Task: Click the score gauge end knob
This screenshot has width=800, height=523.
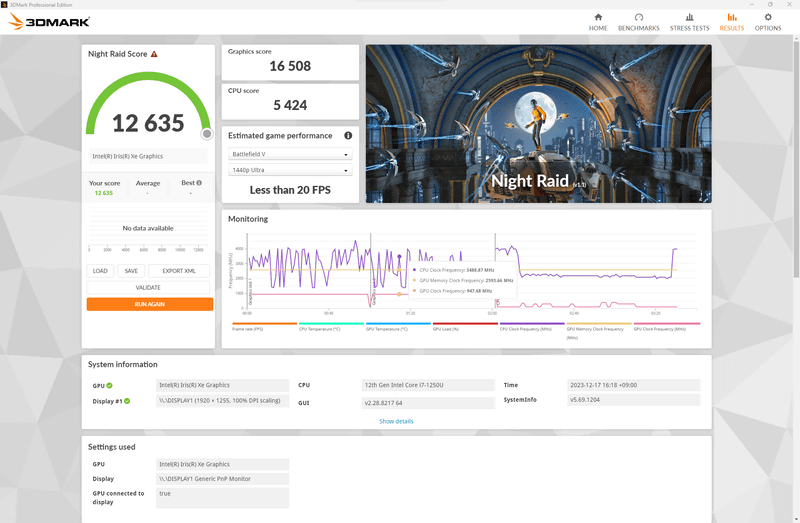Action: [207, 134]
